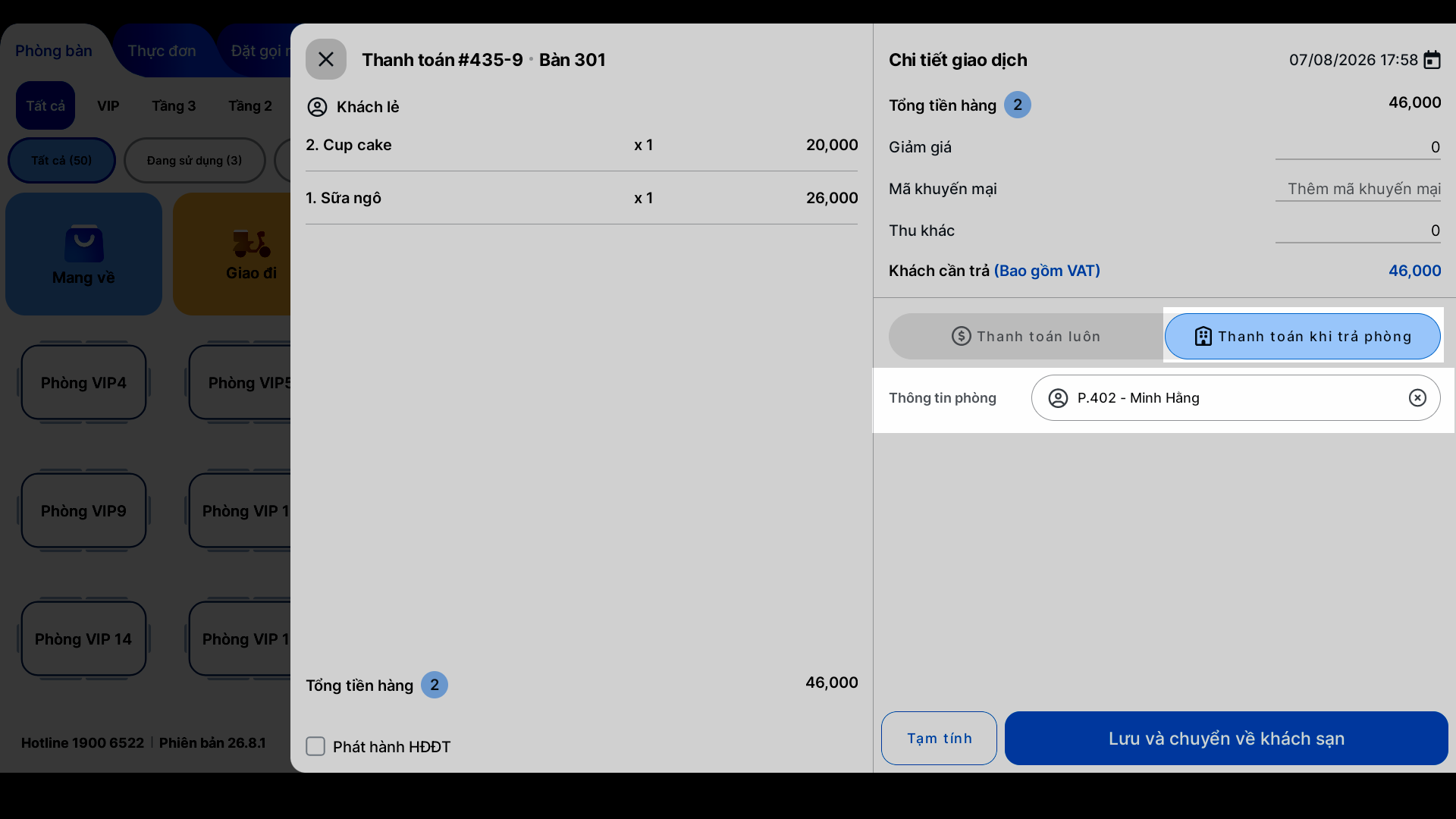Filter by Đang sử dụng (3) tables
This screenshot has width=1456, height=819.
pyautogui.click(x=195, y=161)
